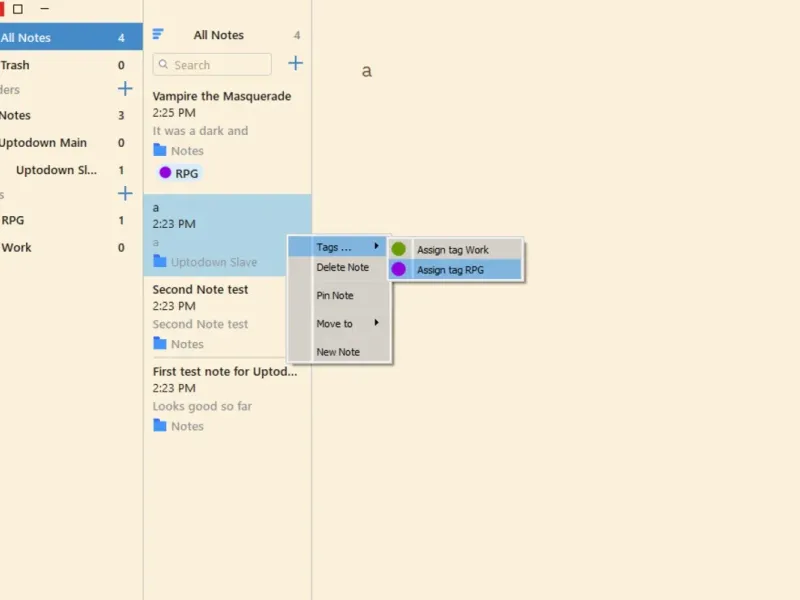
Task: Click the Uptodown Slave folder label
Action: point(214,262)
